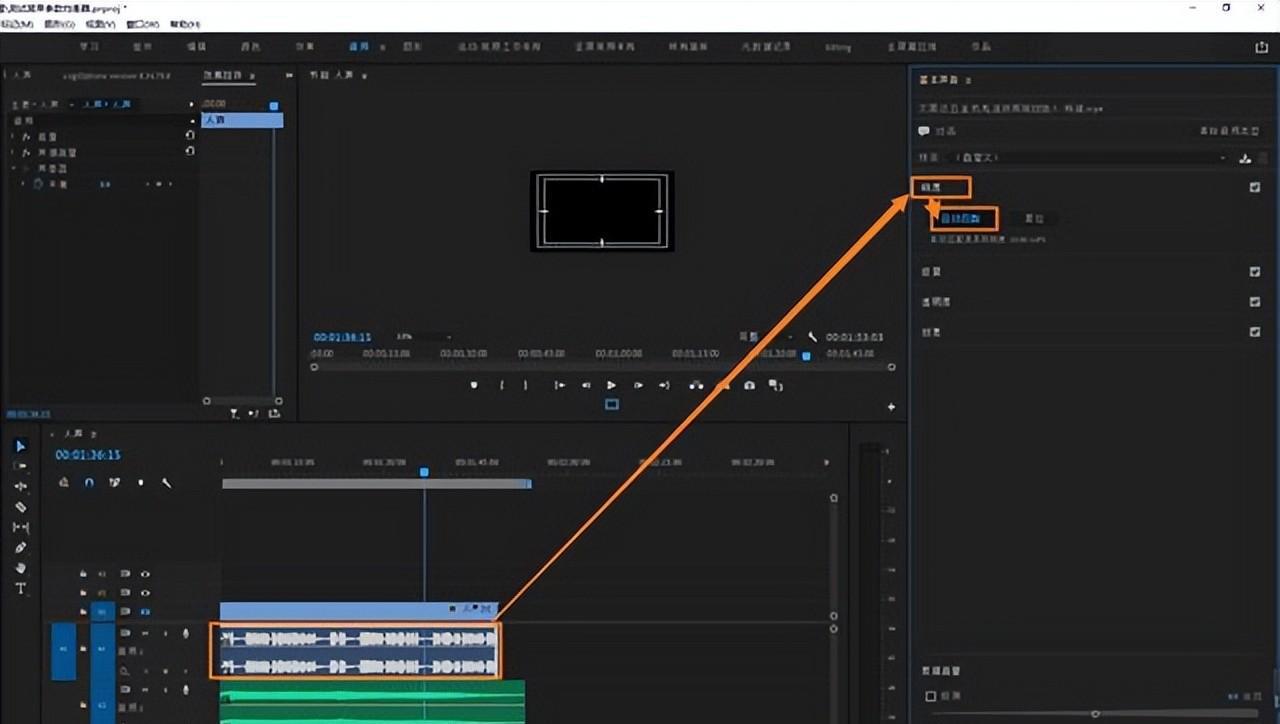
Task: Add marker in Program monitor transport
Action: click(x=474, y=385)
